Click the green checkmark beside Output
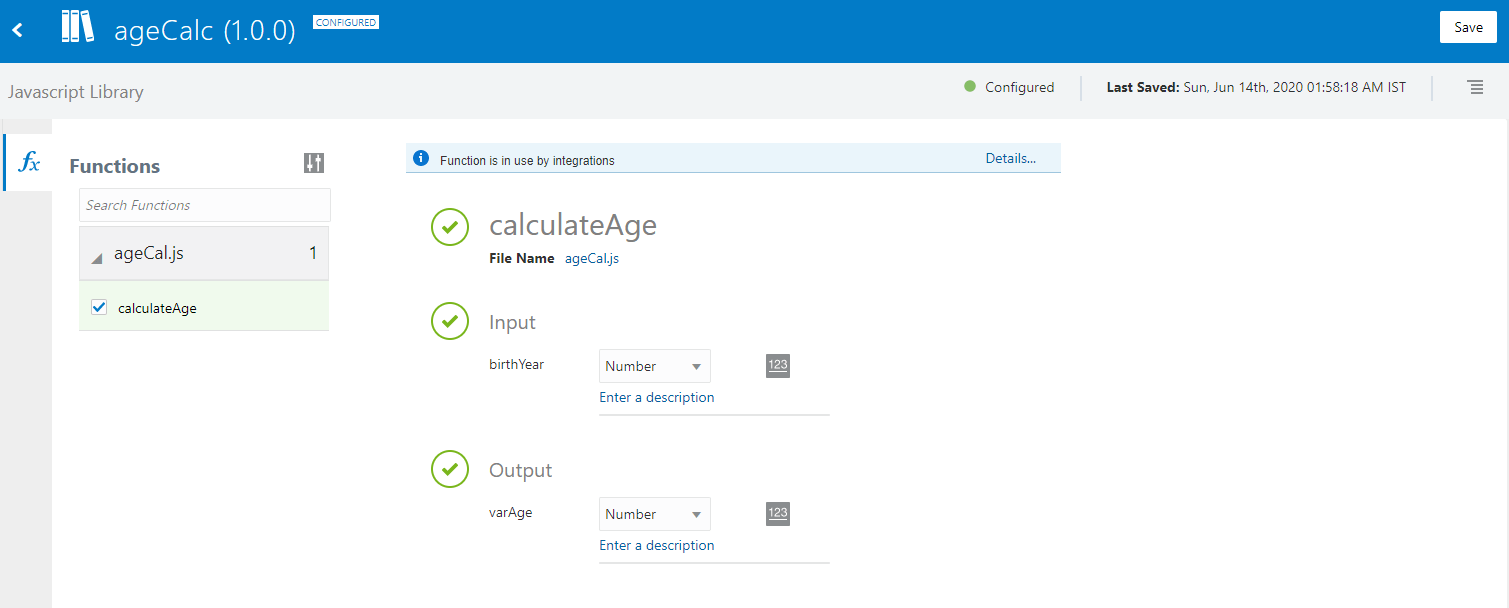1509x608 pixels. click(450, 469)
